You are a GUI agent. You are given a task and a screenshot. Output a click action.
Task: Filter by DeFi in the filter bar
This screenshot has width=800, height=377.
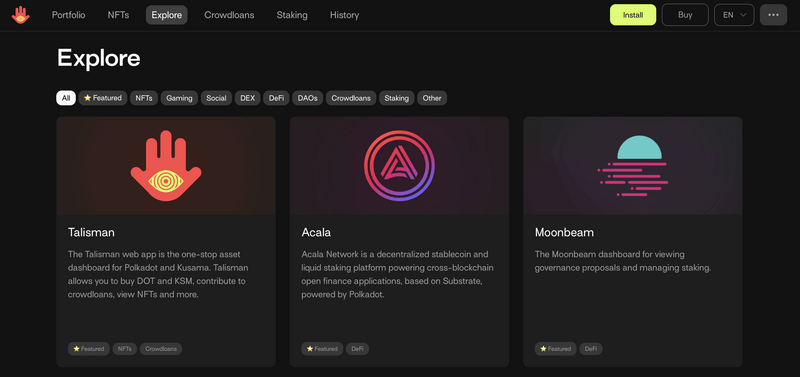(277, 98)
